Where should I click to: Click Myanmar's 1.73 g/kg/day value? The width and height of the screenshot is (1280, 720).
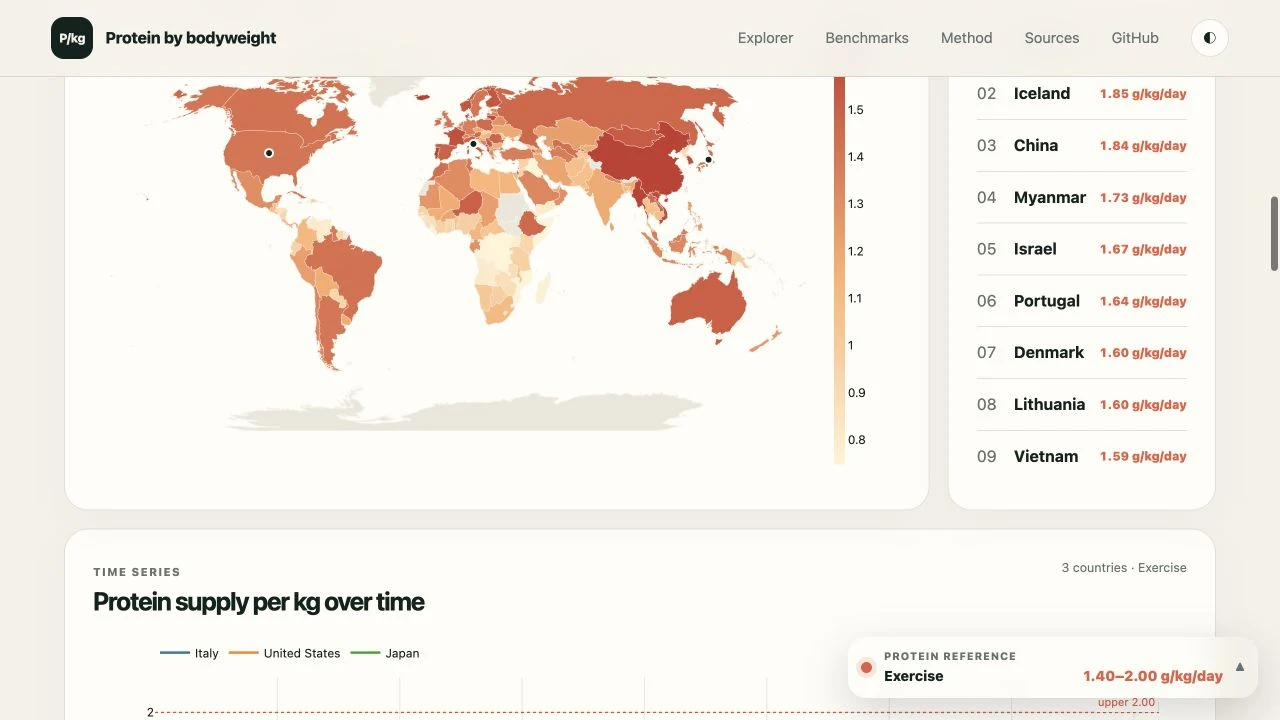click(x=1143, y=198)
